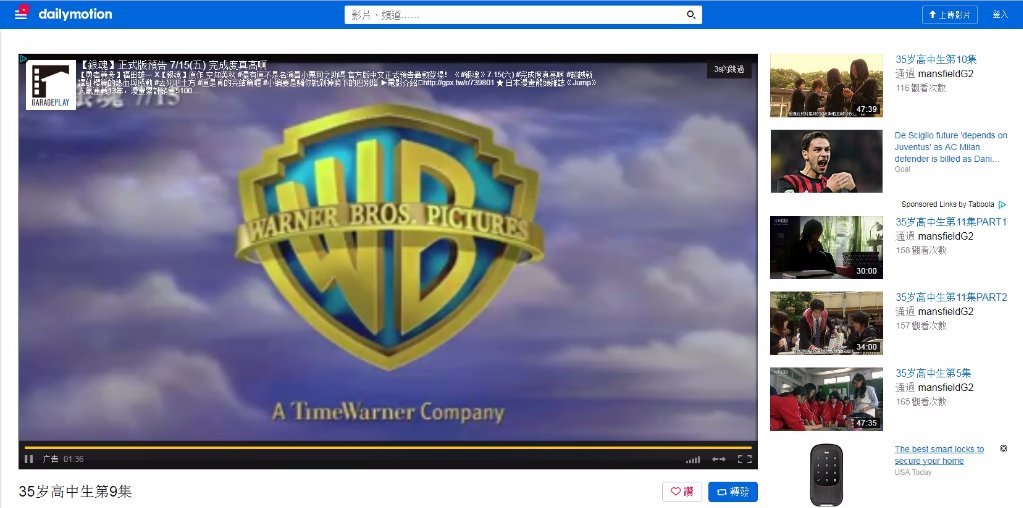Open the De Sciglio article thumbnail

826,161
